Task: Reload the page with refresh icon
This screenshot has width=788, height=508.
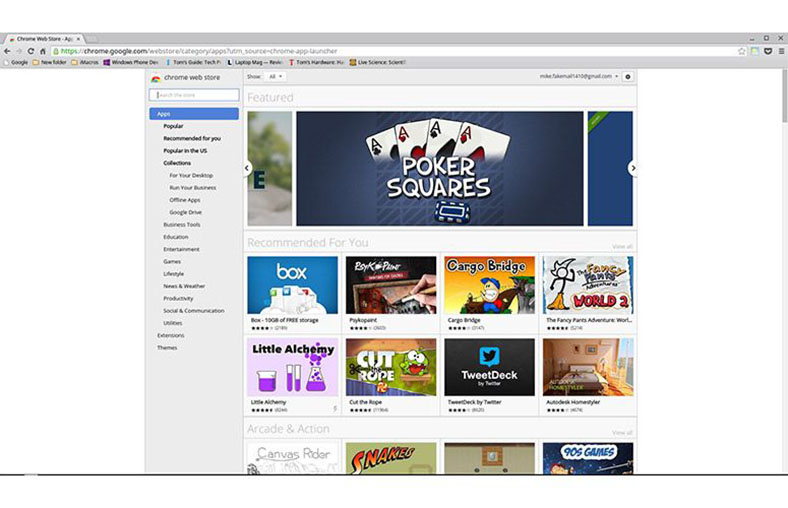Action: pyautogui.click(x=31, y=51)
